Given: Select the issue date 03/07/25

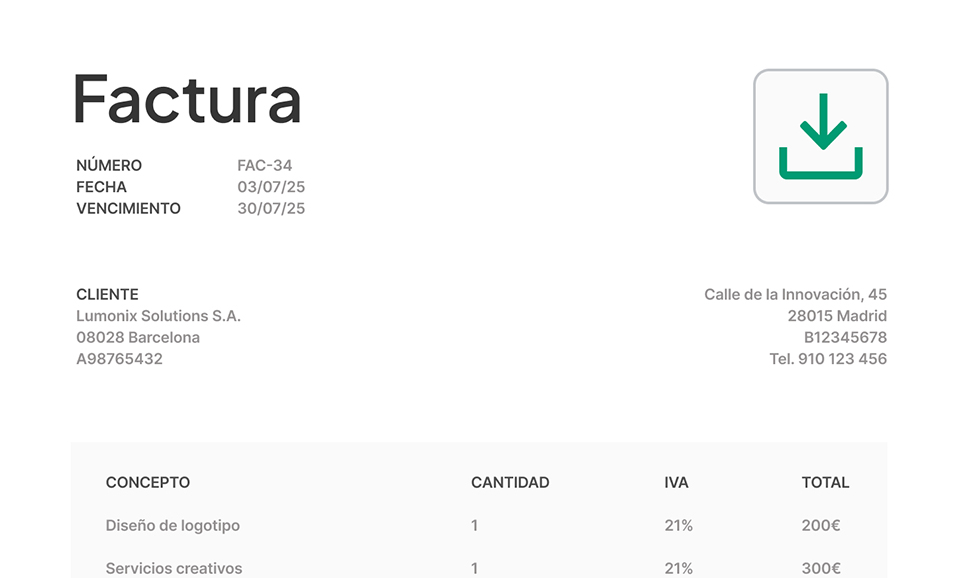Looking at the screenshot, I should coord(271,187).
